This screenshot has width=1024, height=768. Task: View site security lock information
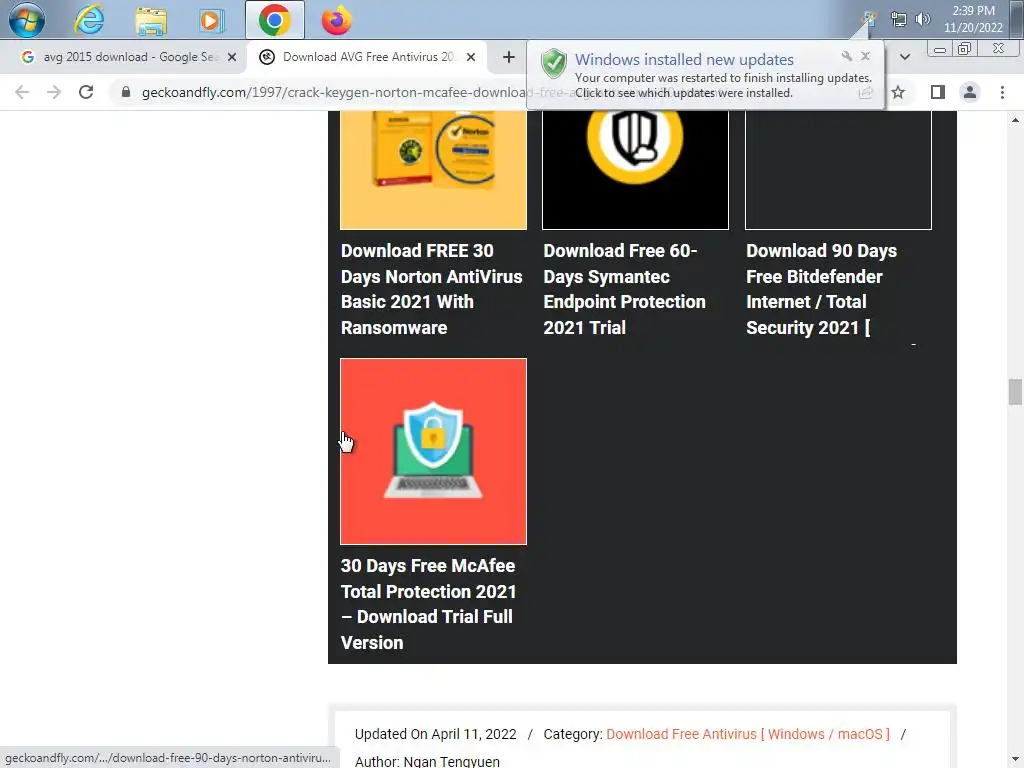tap(126, 92)
